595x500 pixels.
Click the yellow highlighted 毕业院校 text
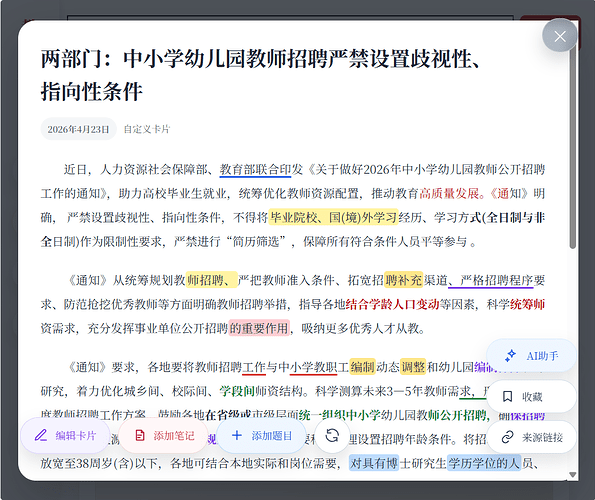(x=294, y=217)
